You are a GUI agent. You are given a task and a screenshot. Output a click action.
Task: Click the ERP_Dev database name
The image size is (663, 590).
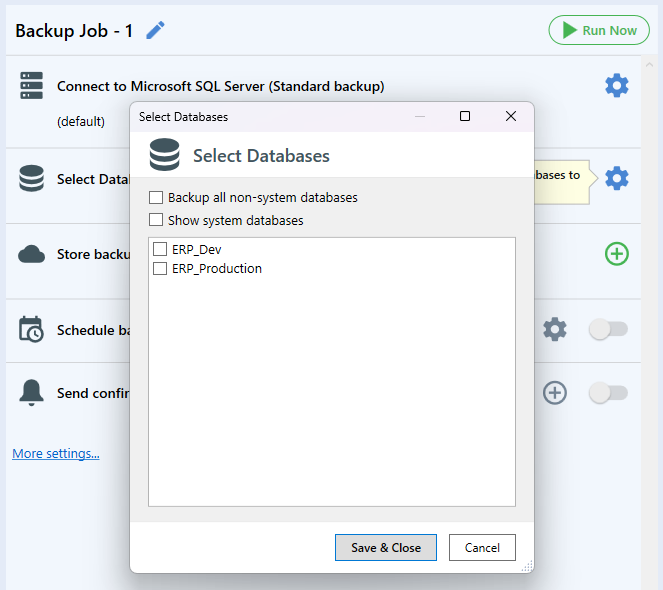tap(197, 250)
